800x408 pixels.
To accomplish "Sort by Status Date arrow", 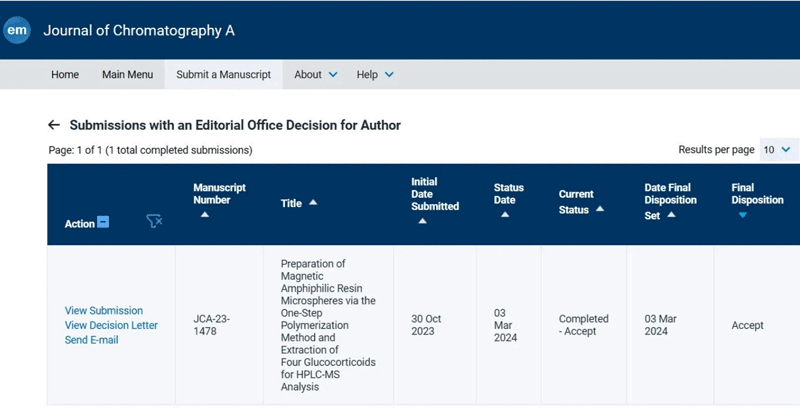I will click(x=504, y=215).
